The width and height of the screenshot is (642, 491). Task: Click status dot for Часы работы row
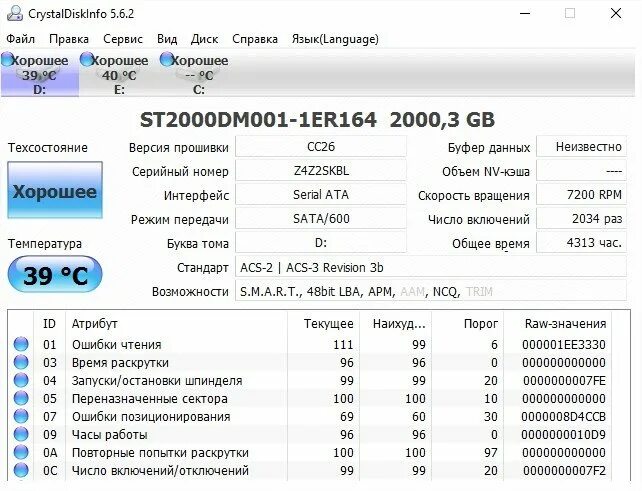pos(21,434)
